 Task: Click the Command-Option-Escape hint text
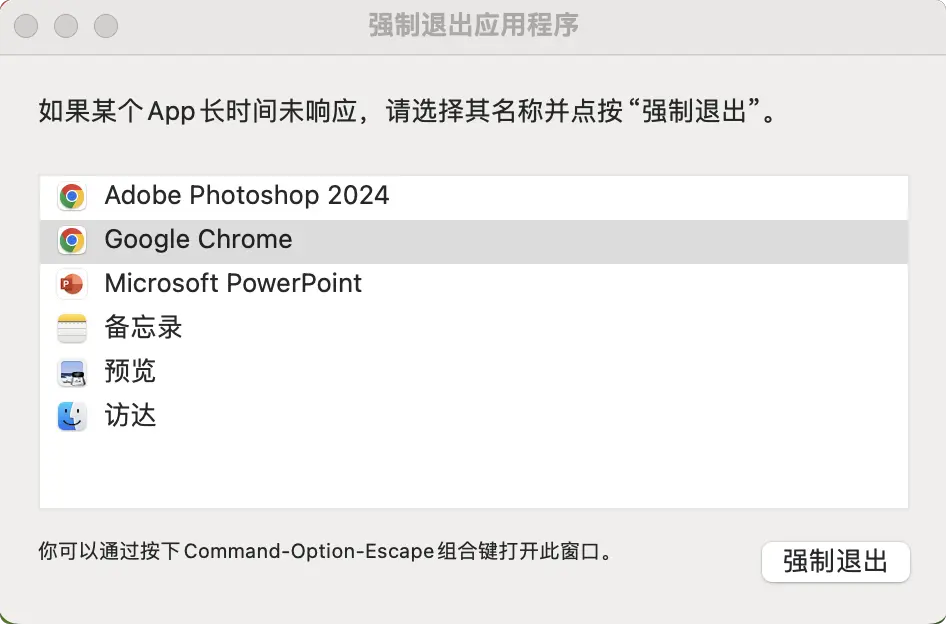coord(324,551)
